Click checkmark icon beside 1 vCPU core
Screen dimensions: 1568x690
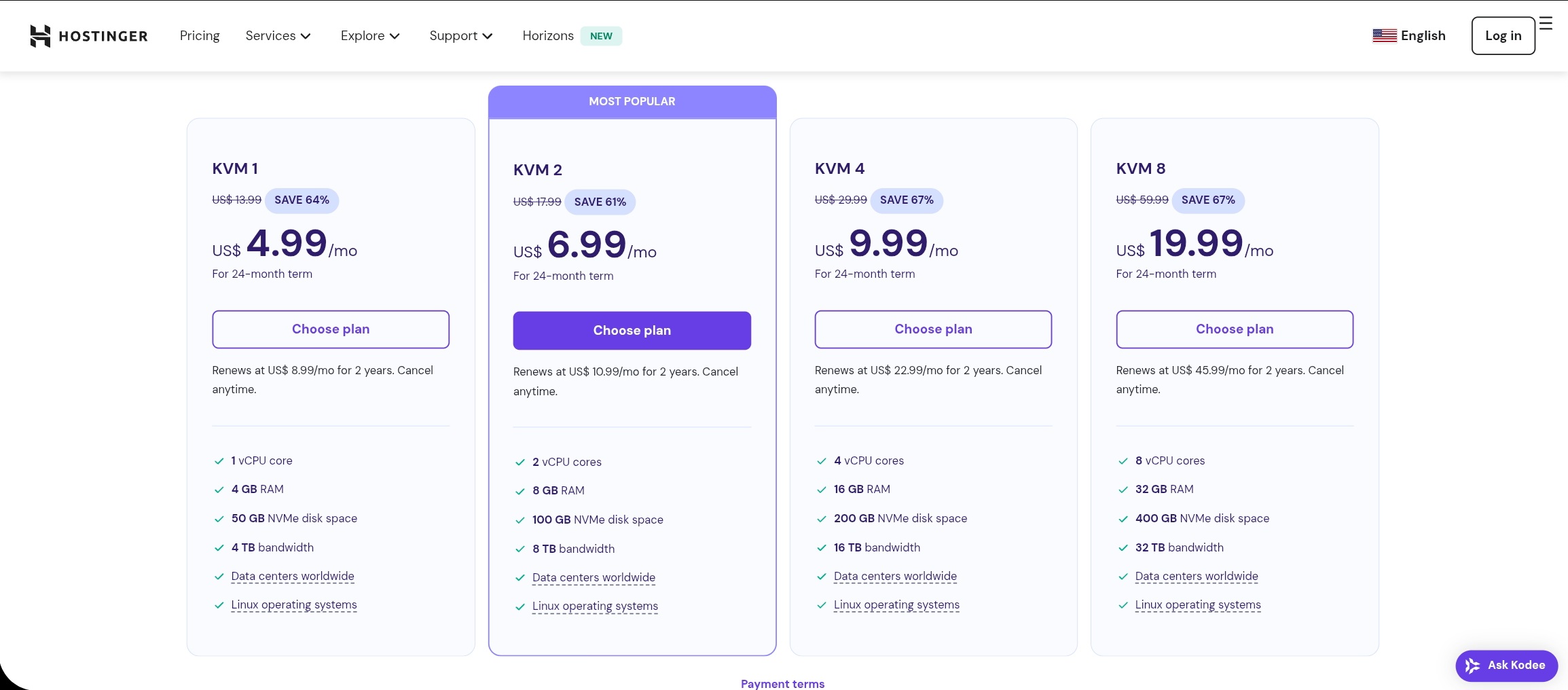tap(219, 461)
